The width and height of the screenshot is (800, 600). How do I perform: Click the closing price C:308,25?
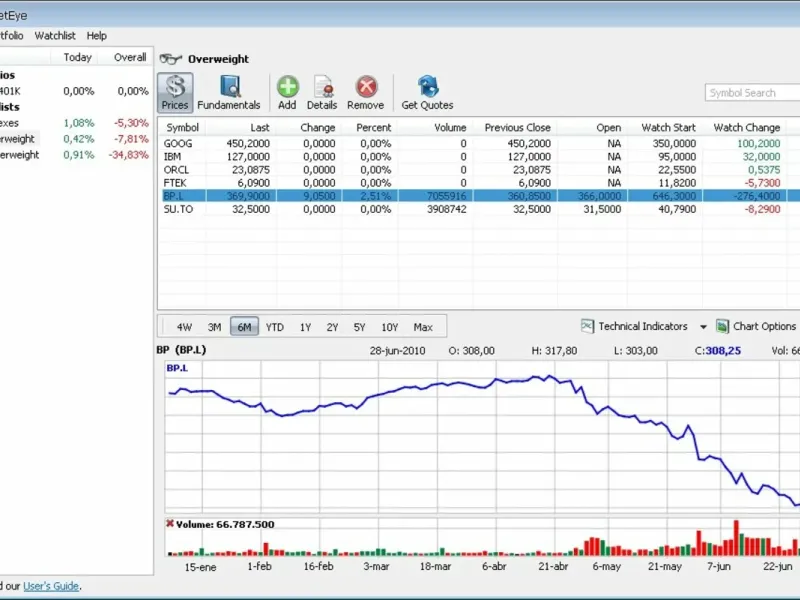pyautogui.click(x=718, y=351)
